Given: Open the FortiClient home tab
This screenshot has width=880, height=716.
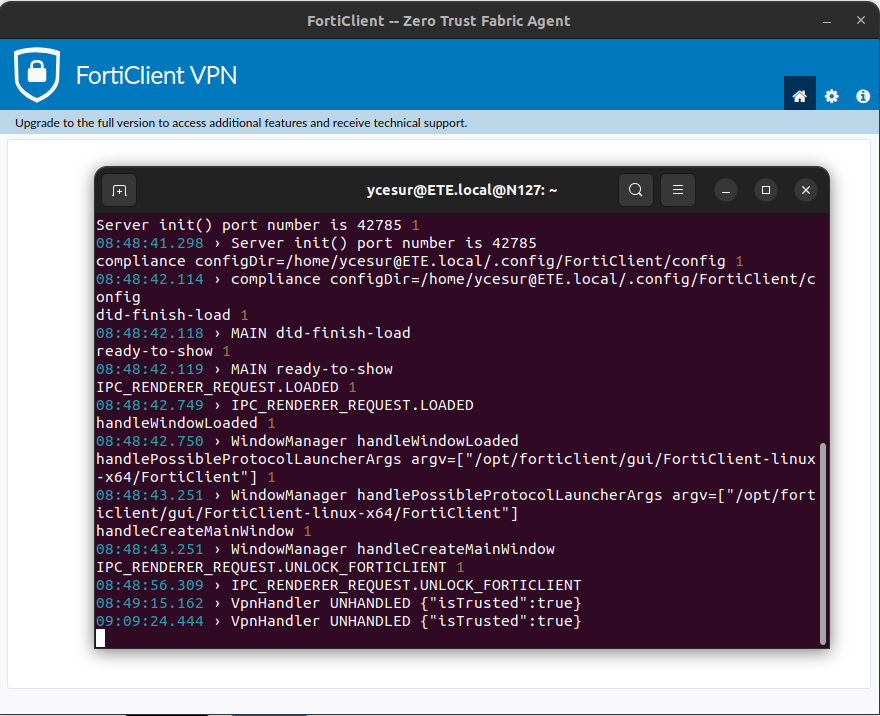Looking at the screenshot, I should [x=799, y=96].
